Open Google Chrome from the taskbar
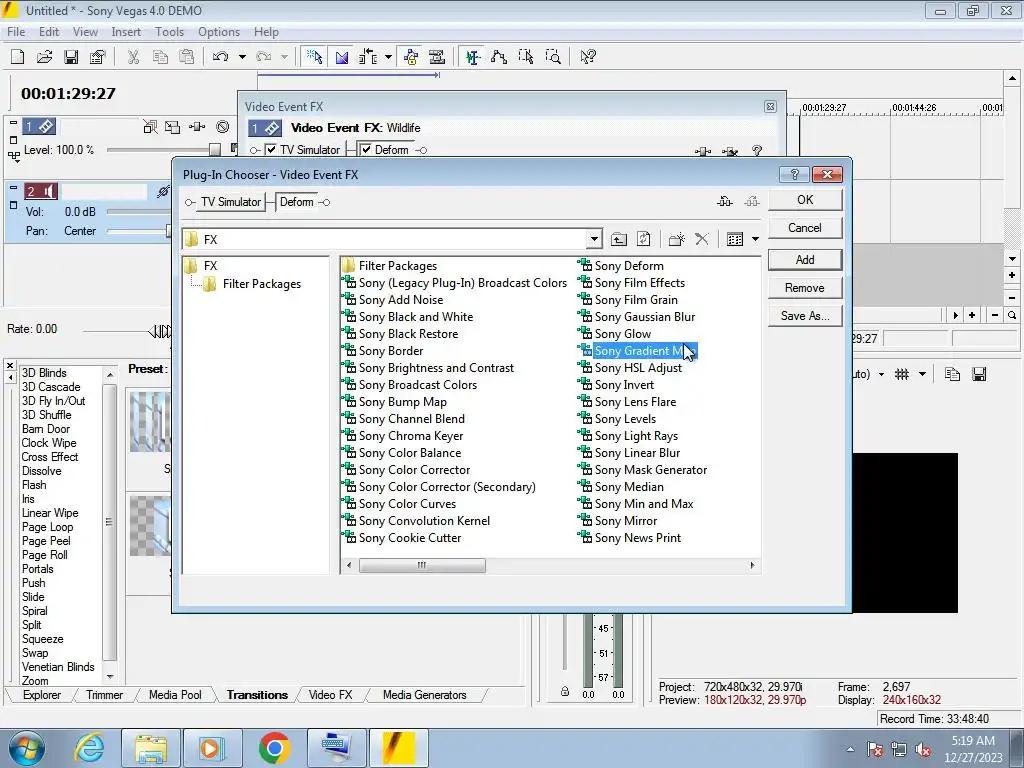 [274, 748]
